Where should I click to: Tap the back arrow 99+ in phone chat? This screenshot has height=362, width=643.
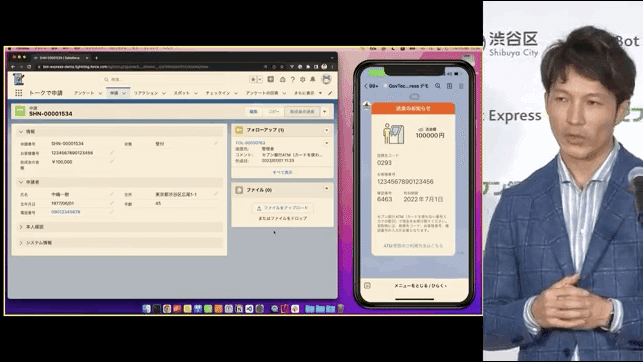coord(371,86)
